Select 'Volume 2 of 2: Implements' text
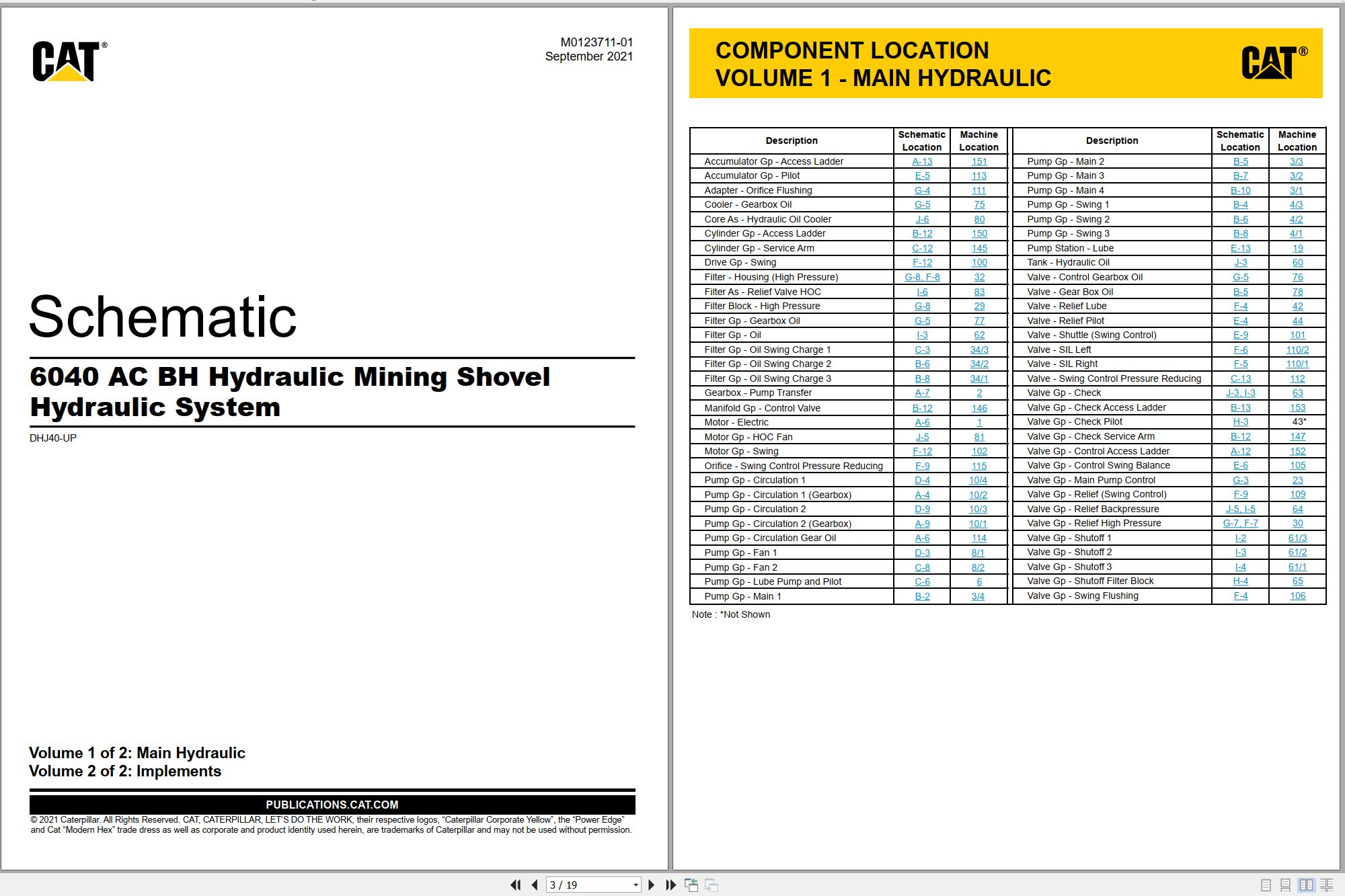1345x896 pixels. [125, 771]
